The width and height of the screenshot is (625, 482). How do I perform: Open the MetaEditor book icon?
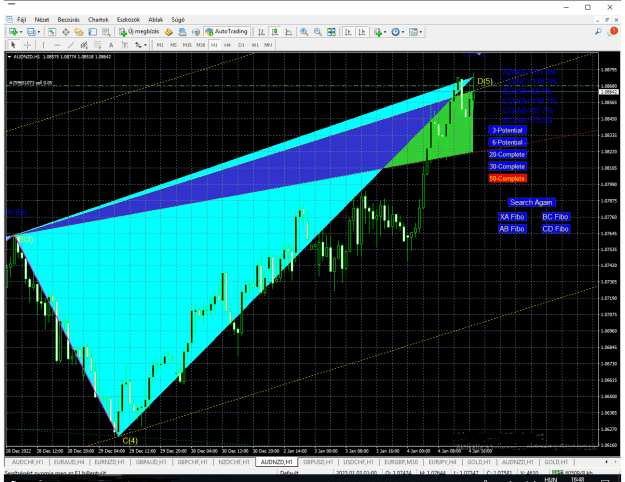169,32
